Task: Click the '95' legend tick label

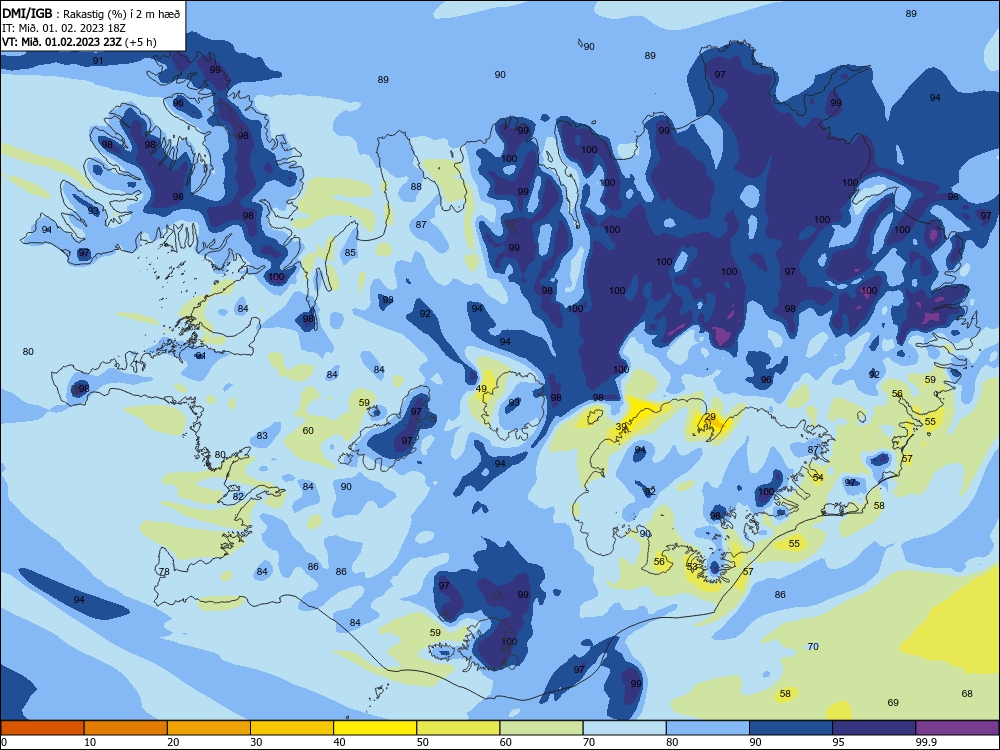Action: pyautogui.click(x=838, y=742)
